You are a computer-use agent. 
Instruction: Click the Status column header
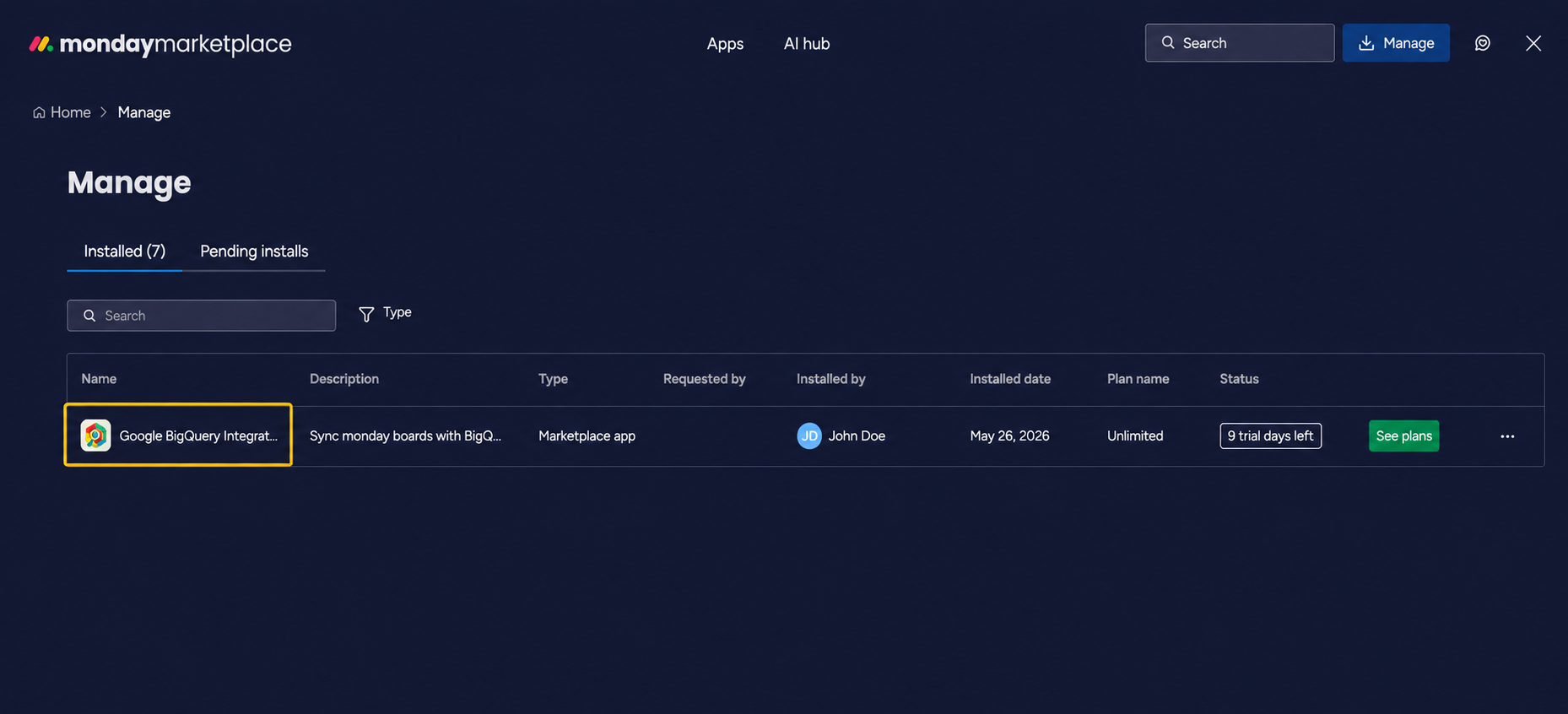click(1239, 379)
